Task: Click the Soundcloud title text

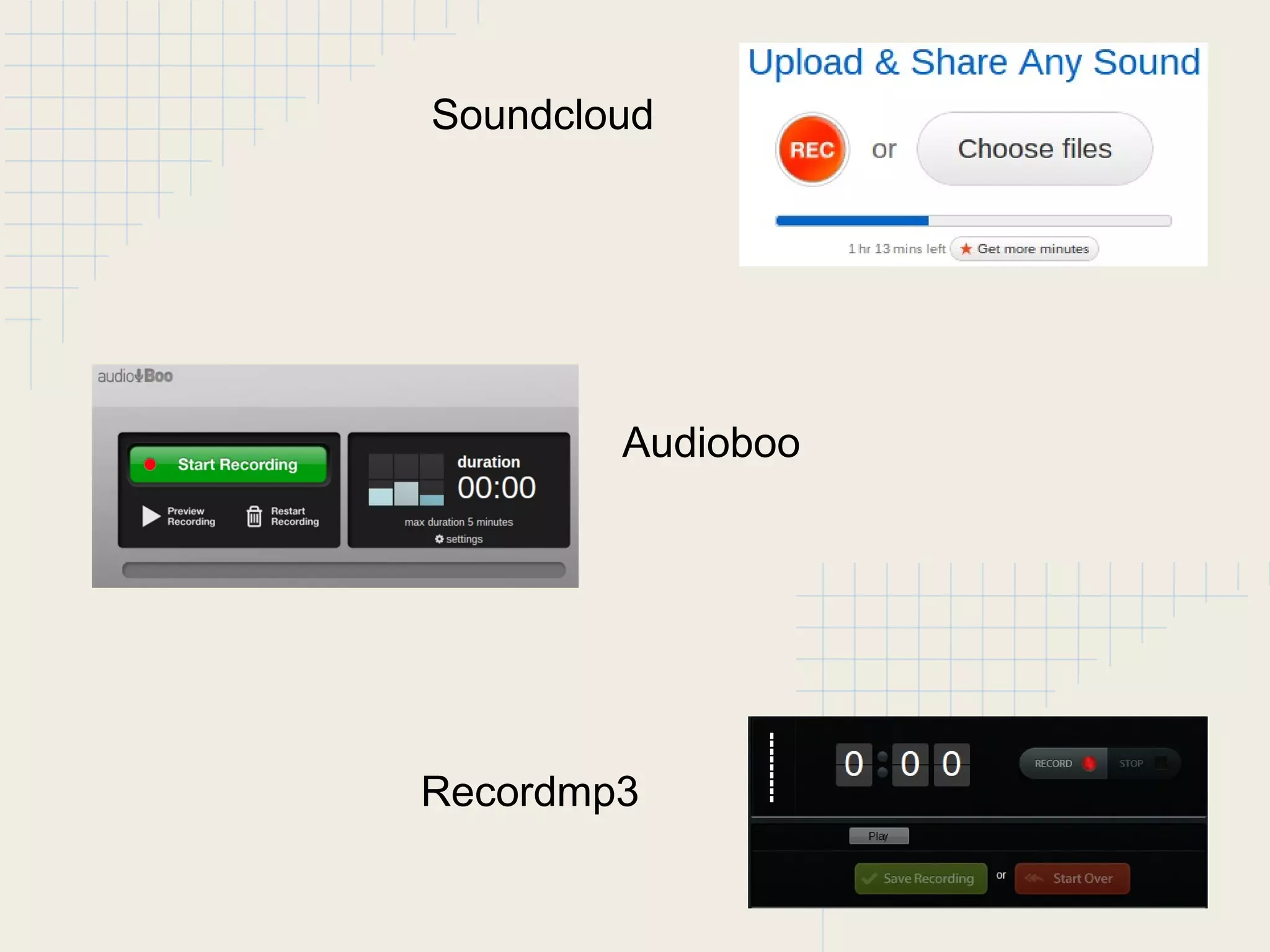Action: coord(542,115)
